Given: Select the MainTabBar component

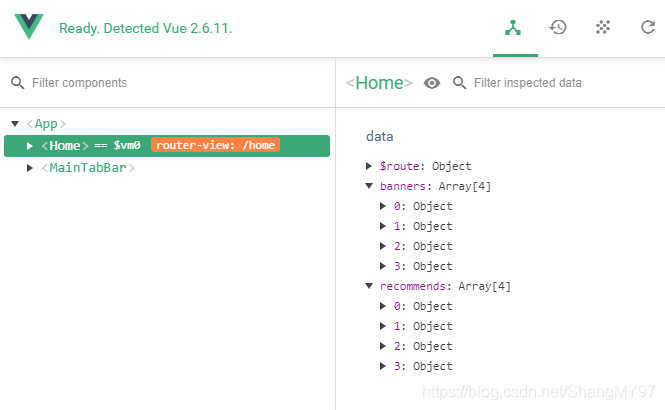Looking at the screenshot, I should (x=88, y=168).
